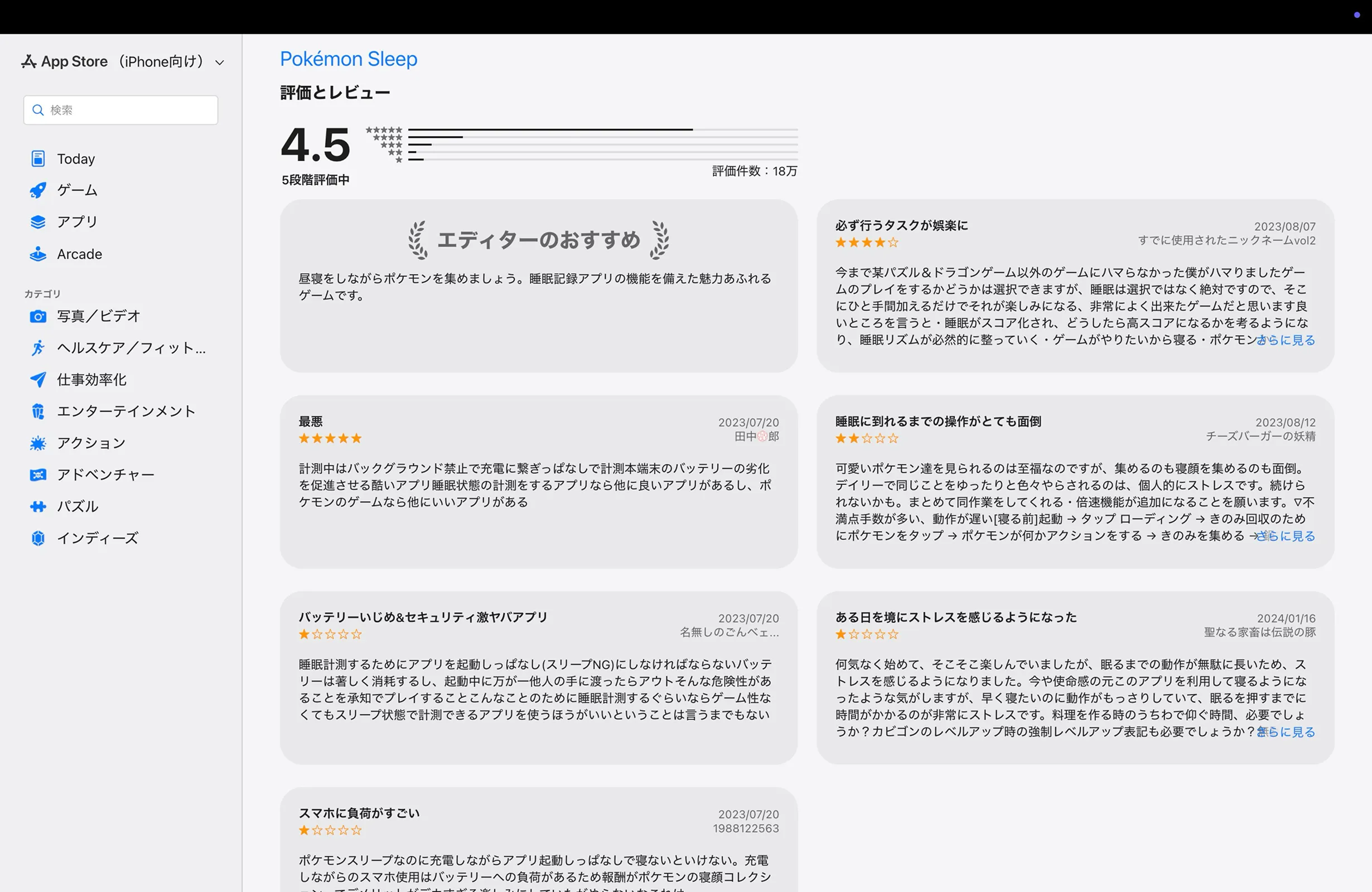Click the one-star rating on ある日を境に review

tap(867, 634)
